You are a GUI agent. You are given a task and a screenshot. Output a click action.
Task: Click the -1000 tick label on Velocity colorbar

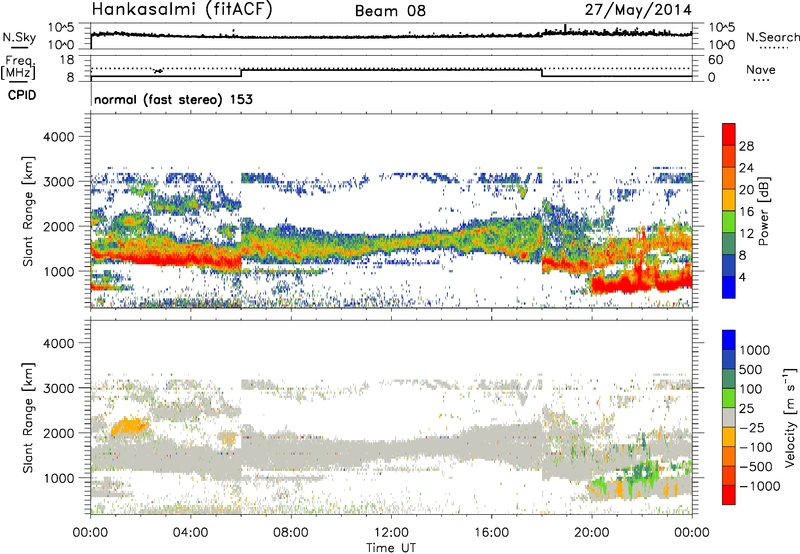coord(760,486)
